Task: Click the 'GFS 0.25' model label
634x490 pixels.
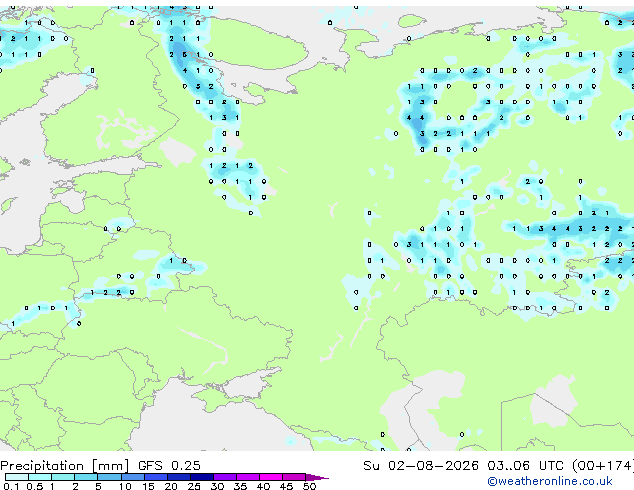Action: coord(169,466)
